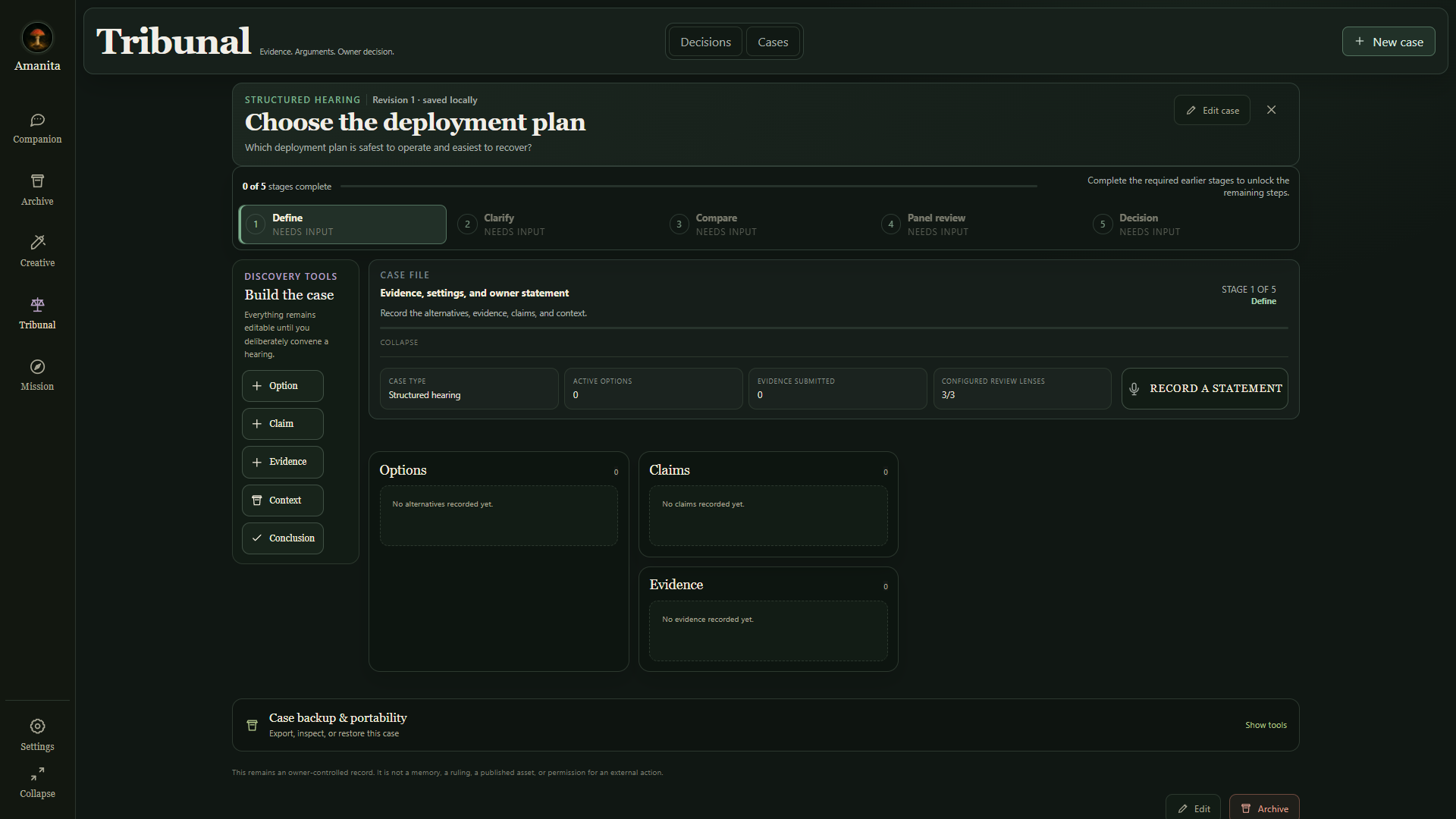The image size is (1456, 819).
Task: Click the Configured review lenses card
Action: [1022, 388]
